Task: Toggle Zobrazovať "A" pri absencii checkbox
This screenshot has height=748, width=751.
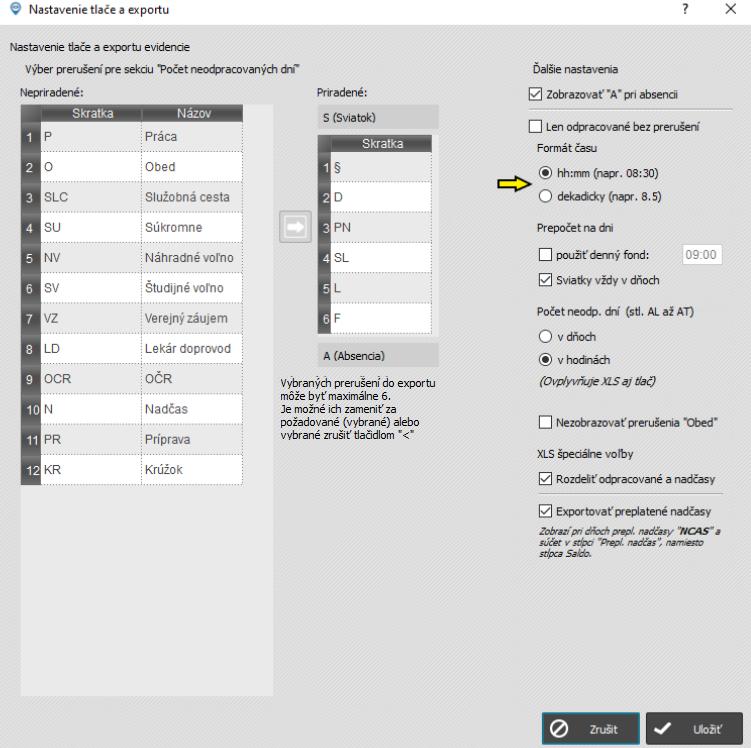Action: click(x=536, y=95)
